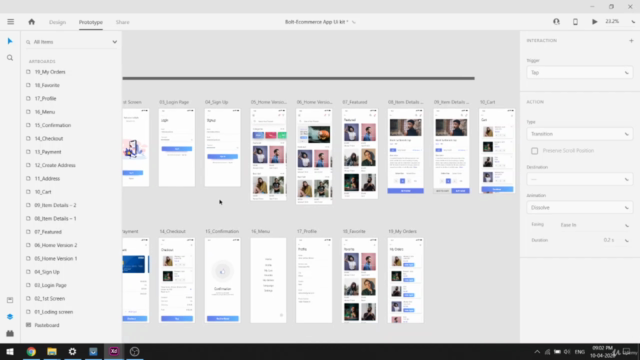Viewport: 640px width, 360px height.
Task: Open the Libraries panel icon
Action: pos(10,300)
